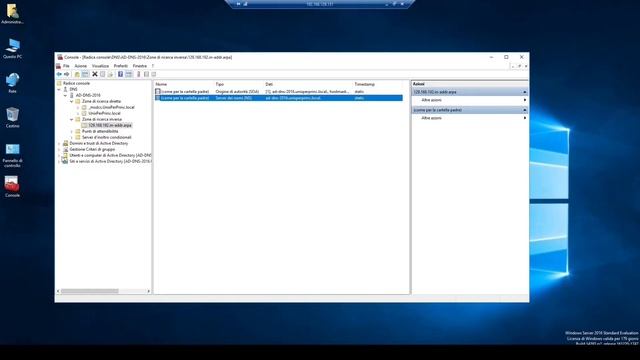Image resolution: width=640 pixels, height=360 pixels.
Task: Collapse Zone di ricerca inversa folder
Action: tap(72, 119)
